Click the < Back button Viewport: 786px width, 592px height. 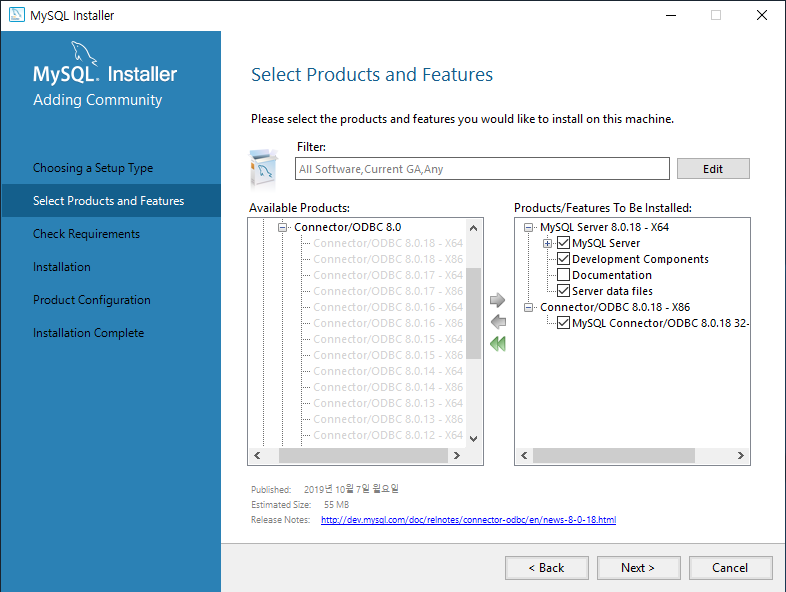pos(546,568)
